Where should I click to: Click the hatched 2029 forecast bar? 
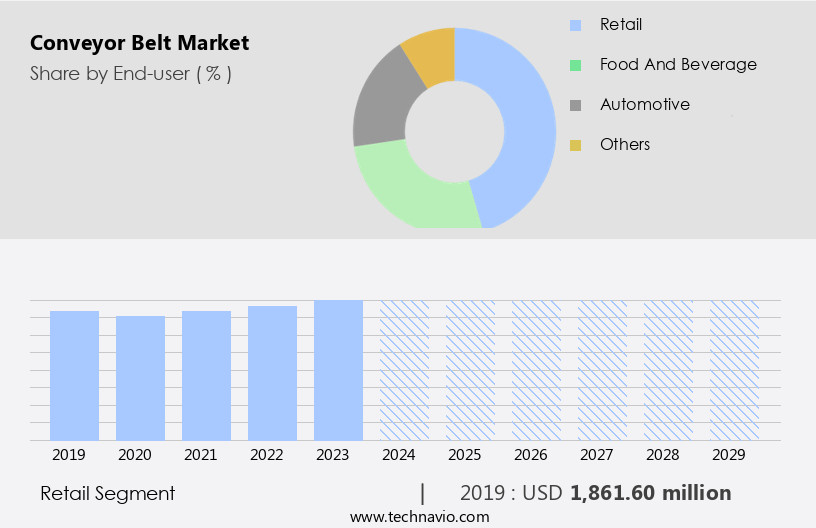(734, 370)
